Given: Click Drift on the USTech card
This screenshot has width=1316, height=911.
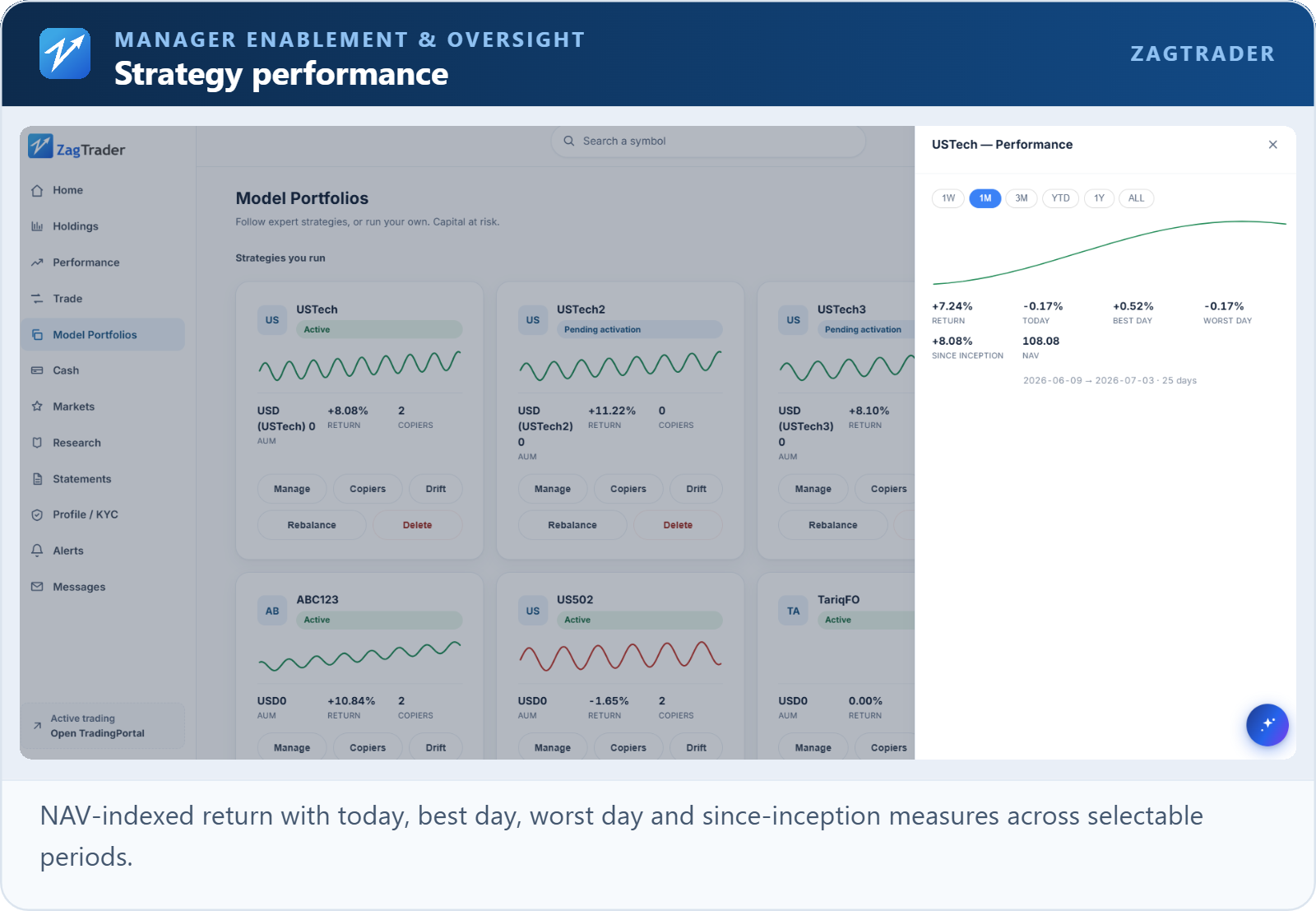Looking at the screenshot, I should click(x=436, y=489).
